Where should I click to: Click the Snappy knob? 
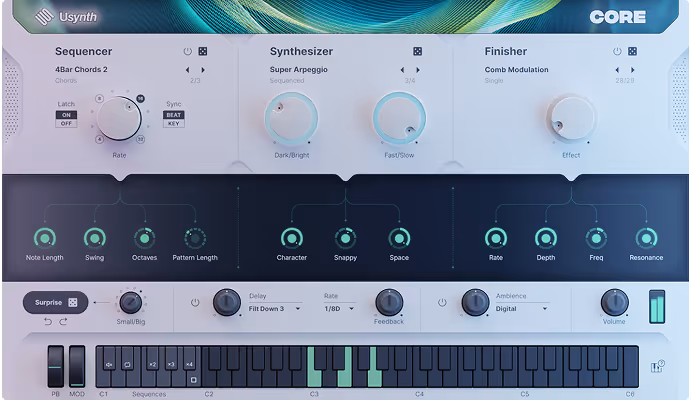[x=346, y=238]
